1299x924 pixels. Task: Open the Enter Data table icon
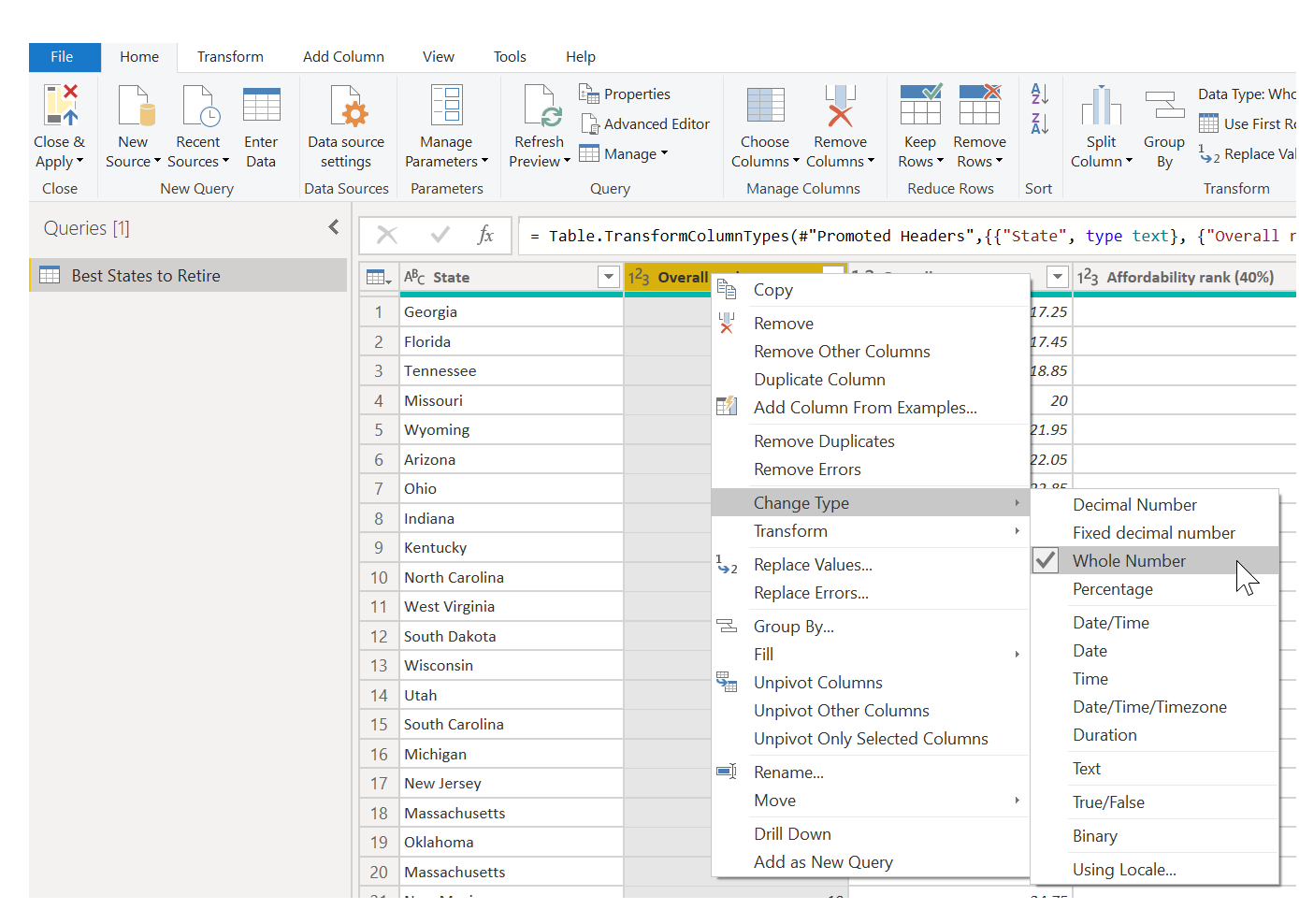(261, 106)
